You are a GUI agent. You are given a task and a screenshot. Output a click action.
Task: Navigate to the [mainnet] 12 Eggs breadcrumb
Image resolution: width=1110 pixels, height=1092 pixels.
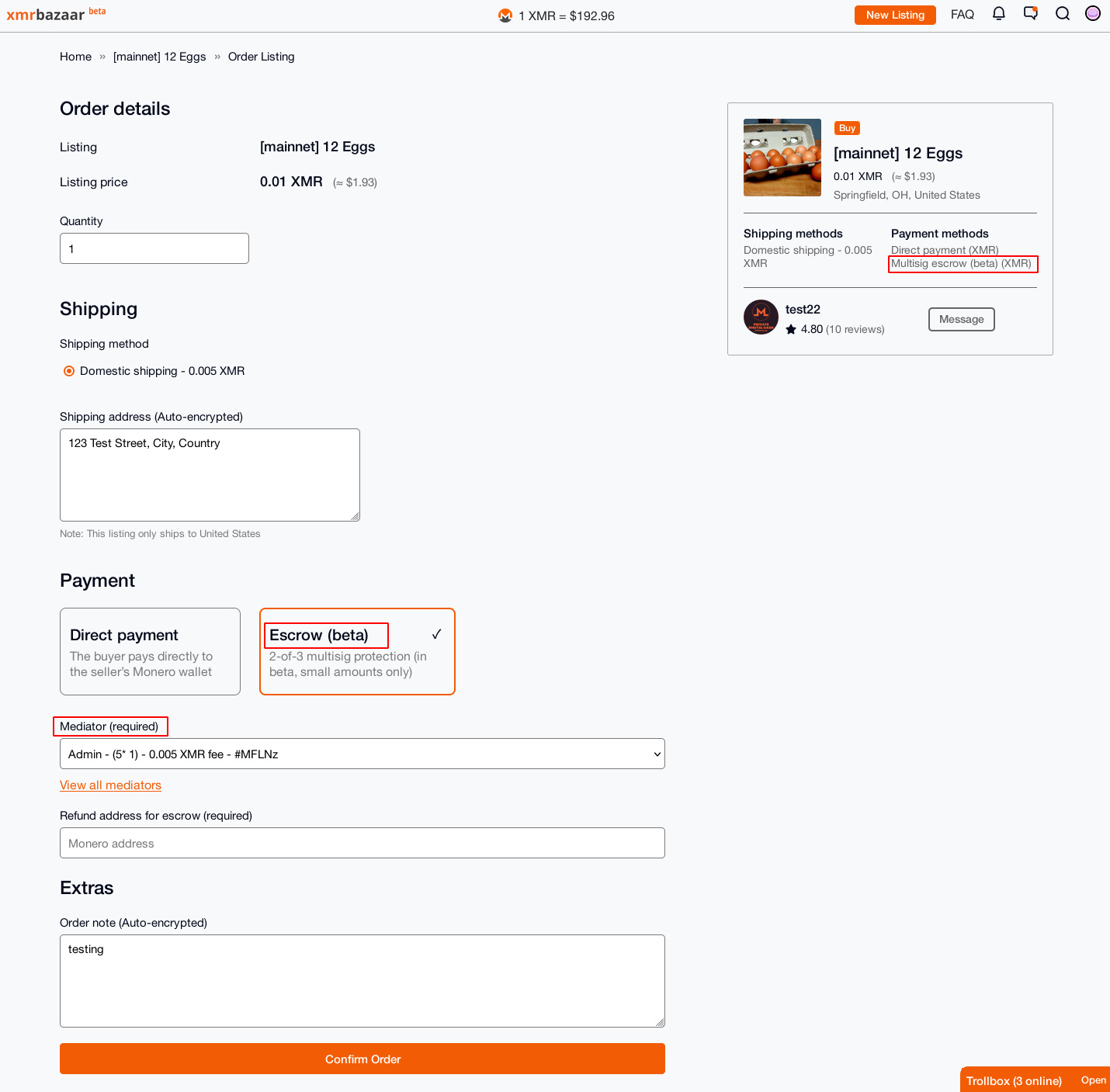[x=160, y=57]
